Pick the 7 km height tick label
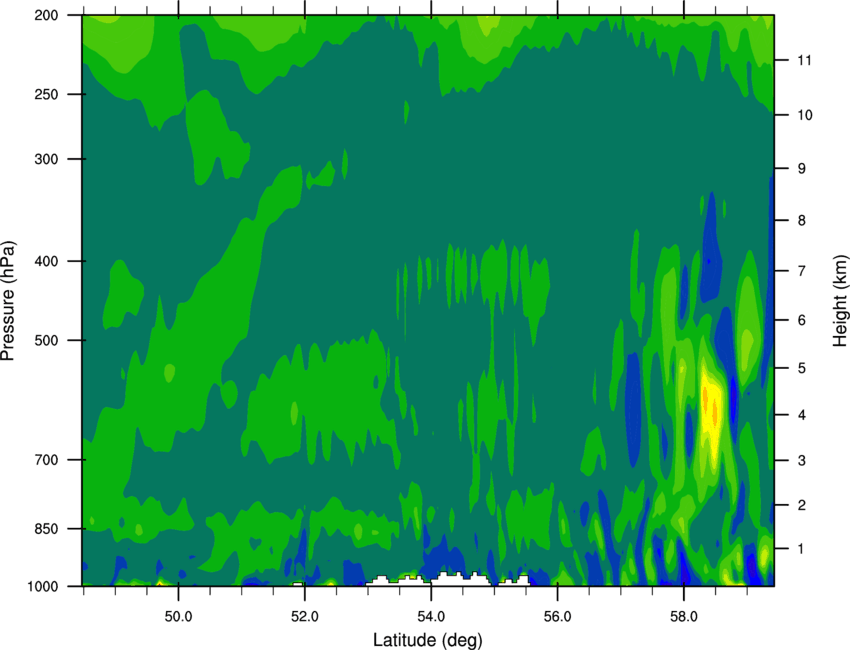The width and height of the screenshot is (850, 650). [802, 271]
